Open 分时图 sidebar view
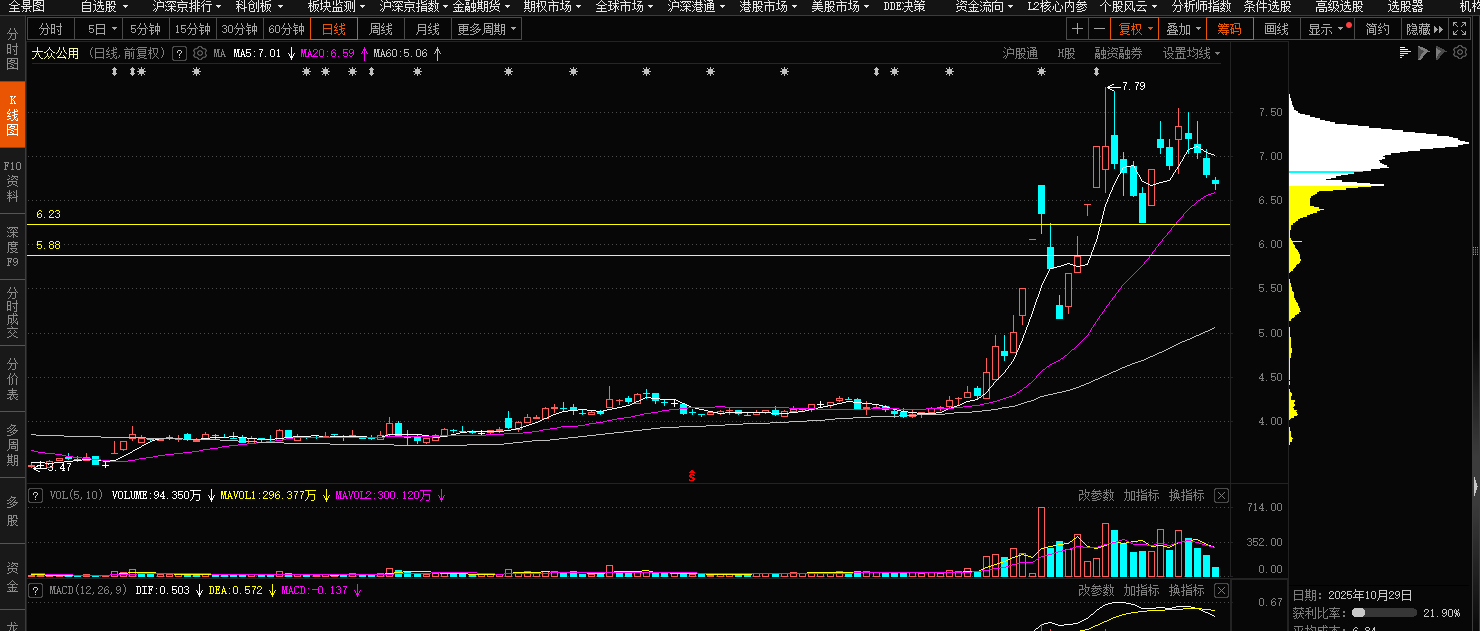This screenshot has height=631, width=1480. [13, 49]
